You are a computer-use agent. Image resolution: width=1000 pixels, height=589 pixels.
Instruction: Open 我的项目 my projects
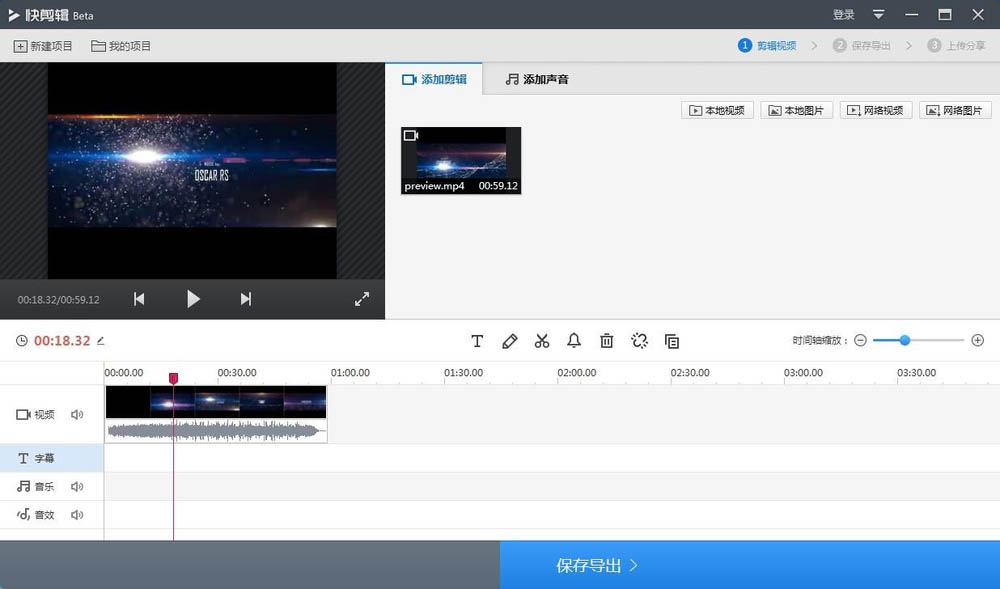point(121,46)
